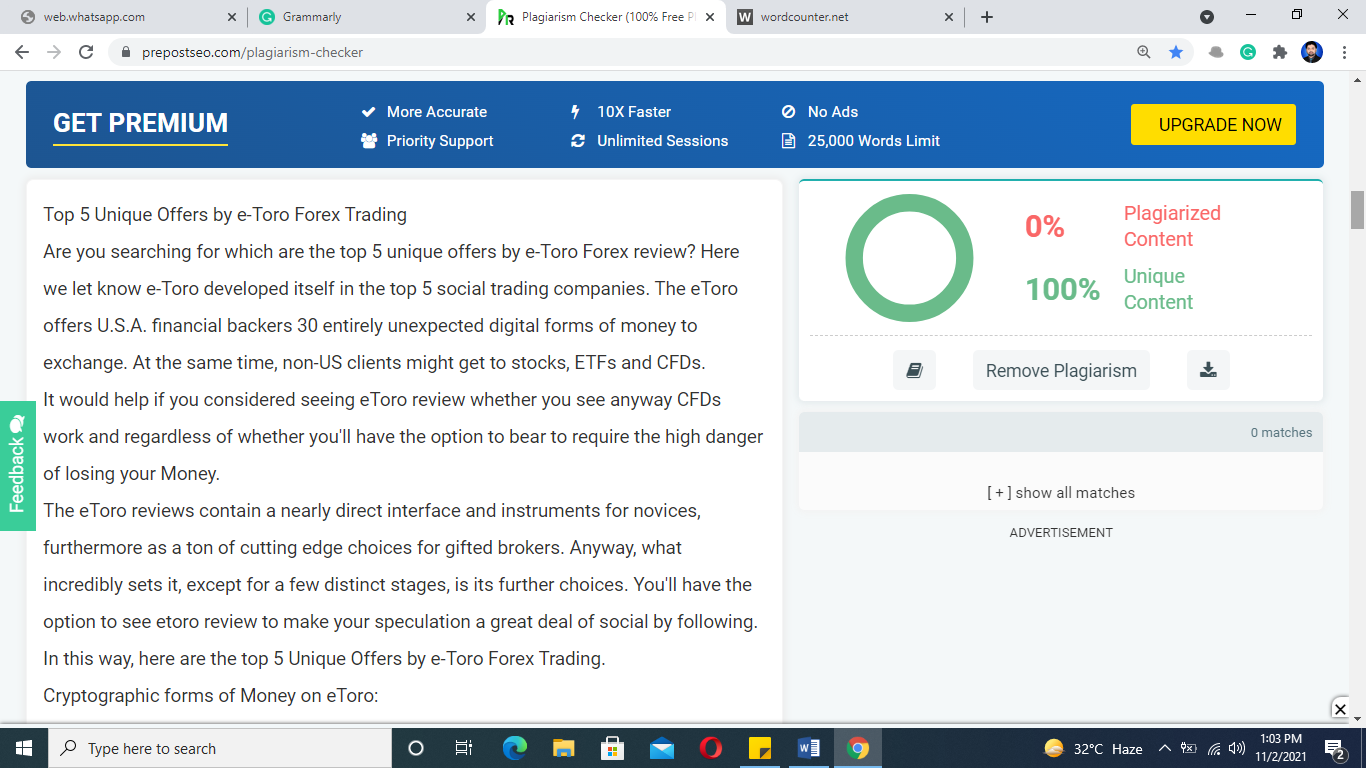Switch to the Grammarly tab
The image size is (1366, 768).
pos(365,17)
